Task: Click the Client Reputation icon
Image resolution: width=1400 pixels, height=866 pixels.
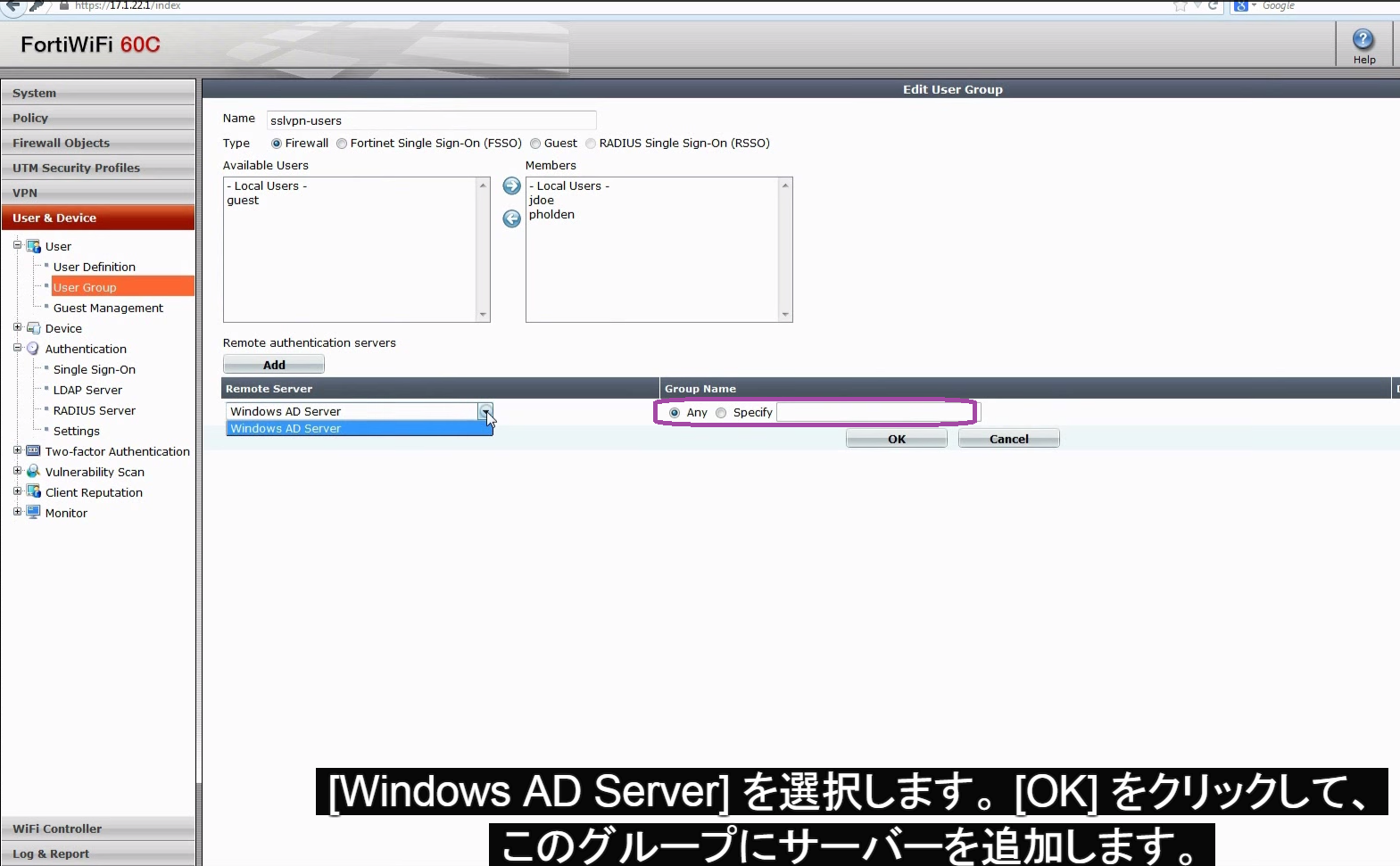Action: pyautogui.click(x=34, y=492)
